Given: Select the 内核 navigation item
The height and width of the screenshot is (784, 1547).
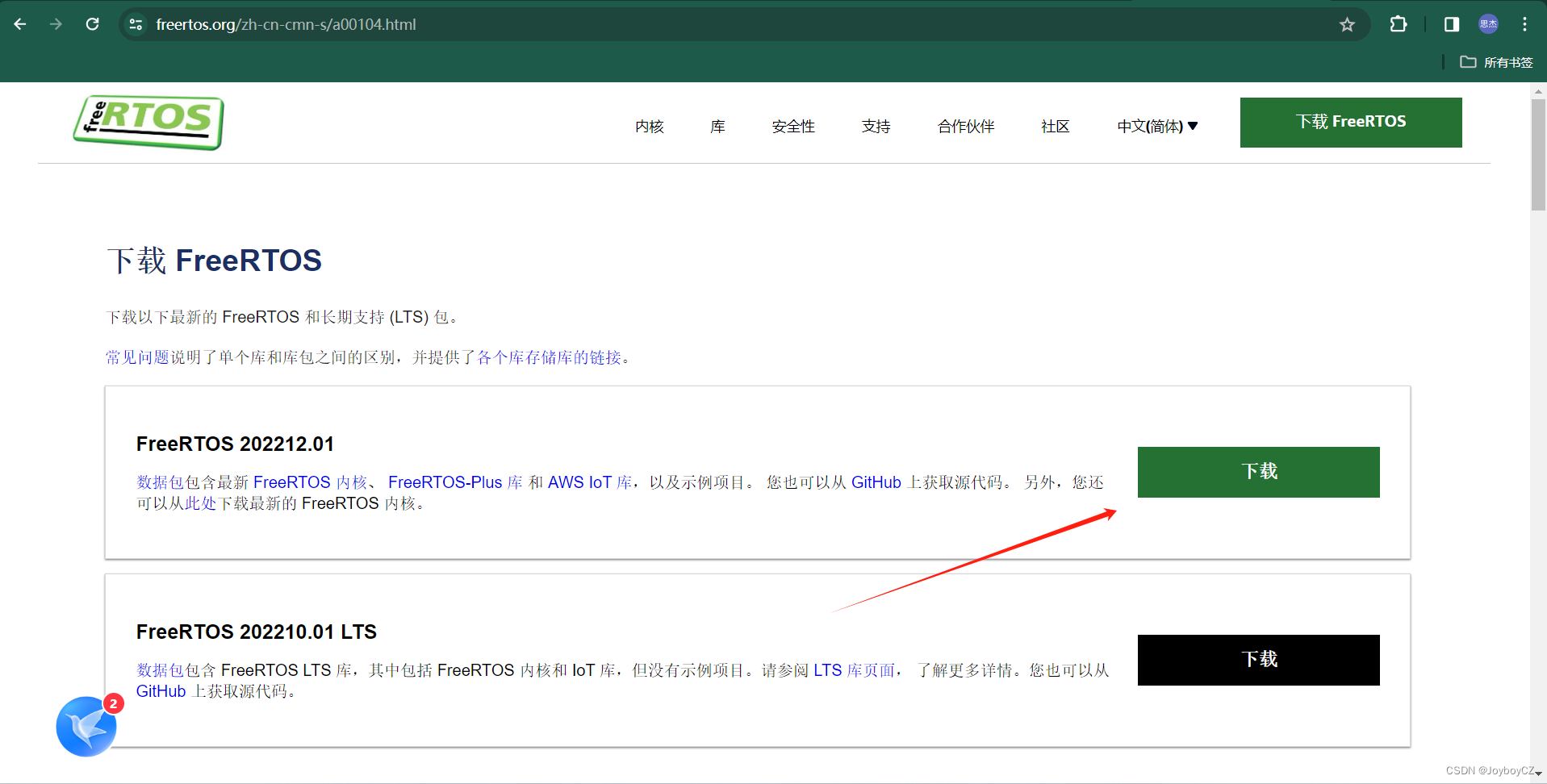Looking at the screenshot, I should point(650,126).
